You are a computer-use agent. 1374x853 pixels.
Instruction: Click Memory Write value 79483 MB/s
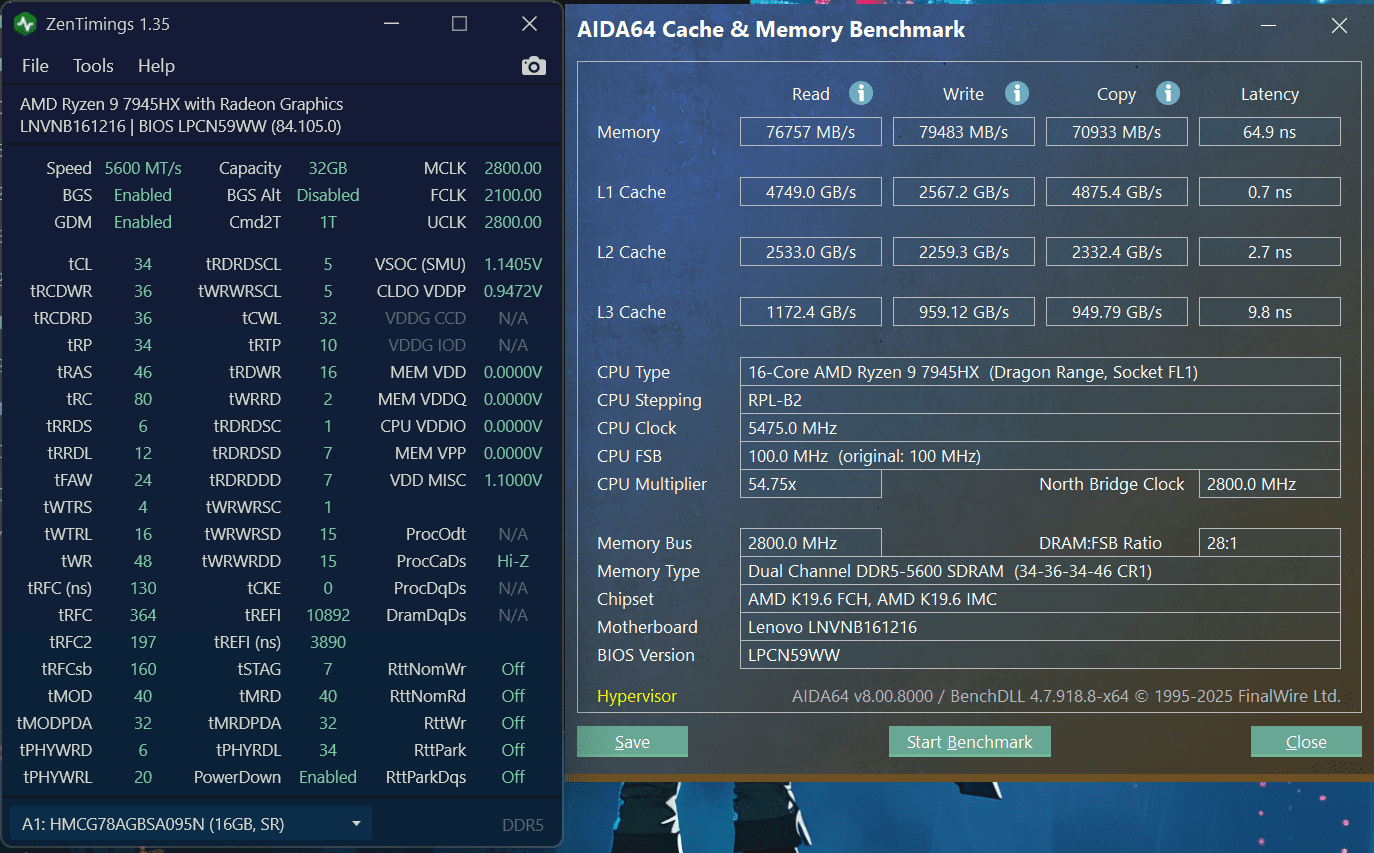964,132
